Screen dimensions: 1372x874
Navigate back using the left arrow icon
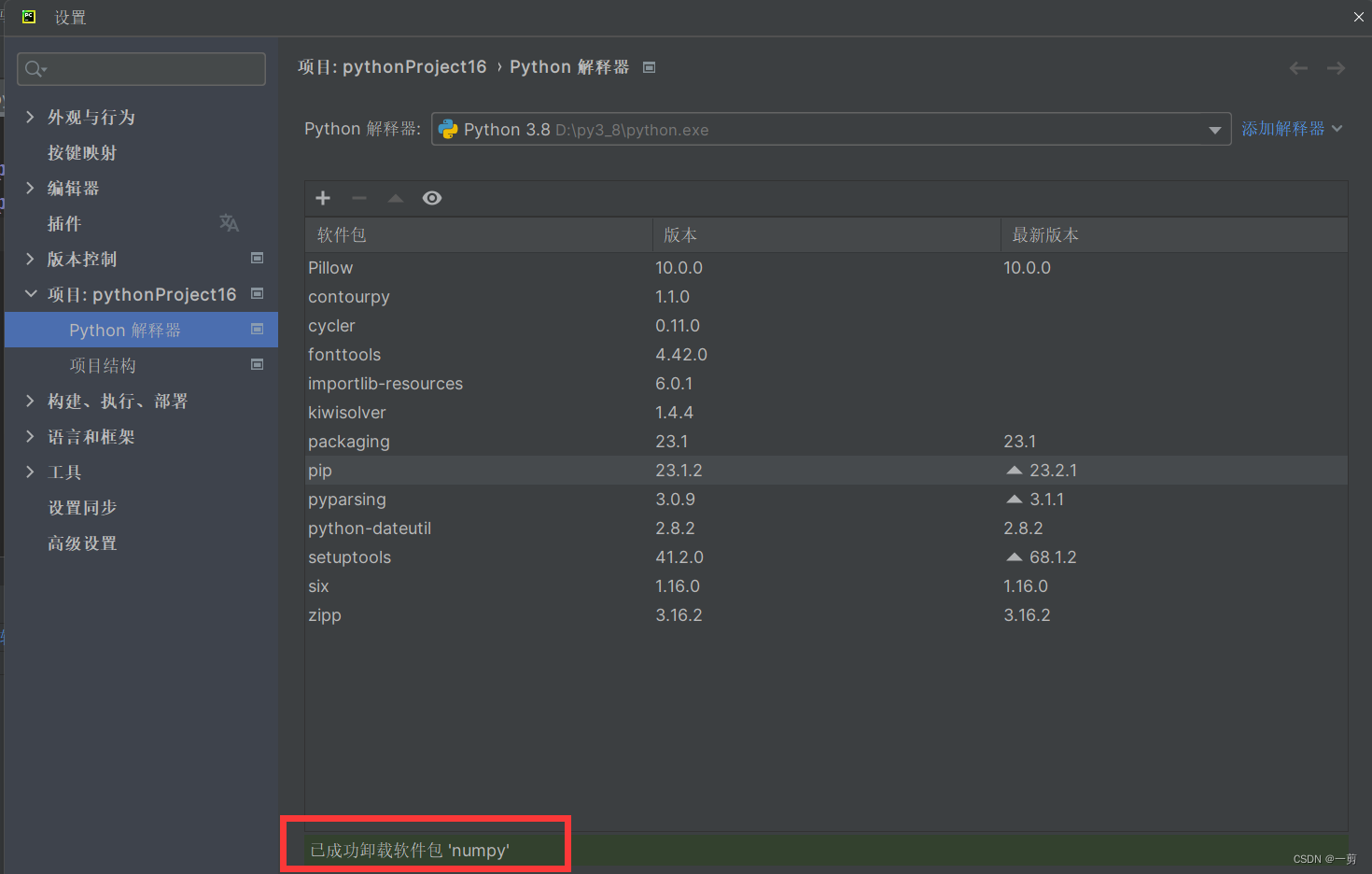[x=1297, y=67]
